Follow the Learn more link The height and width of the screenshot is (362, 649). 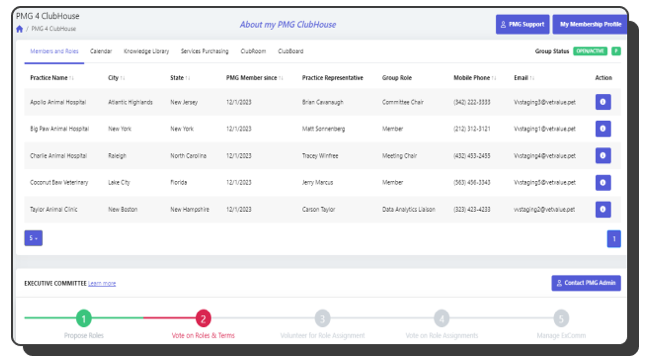[x=102, y=283]
